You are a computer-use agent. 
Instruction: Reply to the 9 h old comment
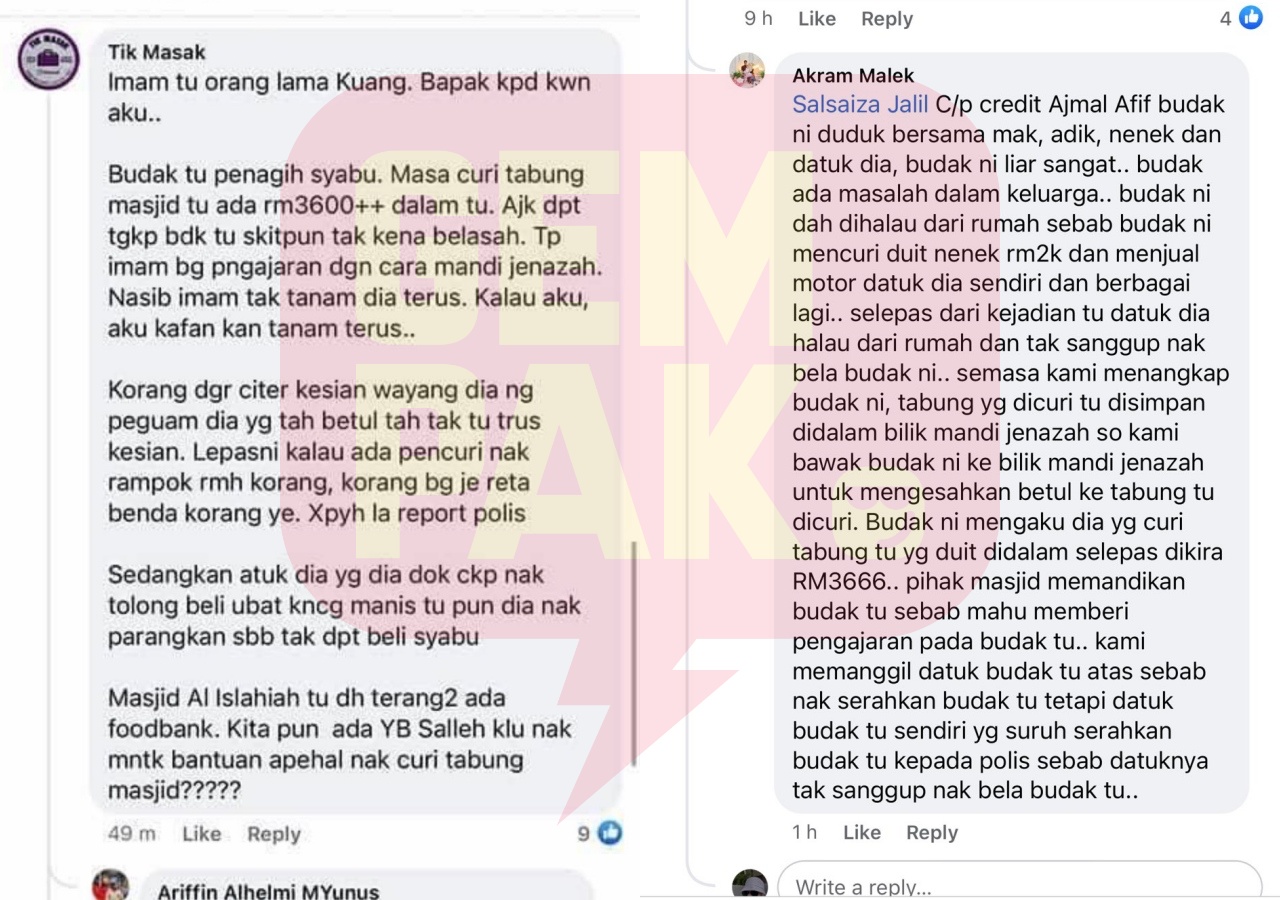pyautogui.click(x=887, y=18)
